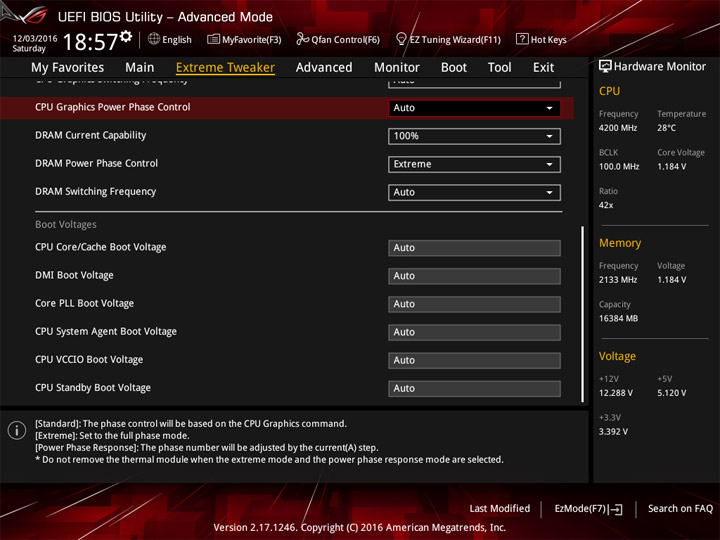Viewport: 720px width, 540px height.
Task: Click the Hardware Monitor panel title
Action: click(x=659, y=67)
